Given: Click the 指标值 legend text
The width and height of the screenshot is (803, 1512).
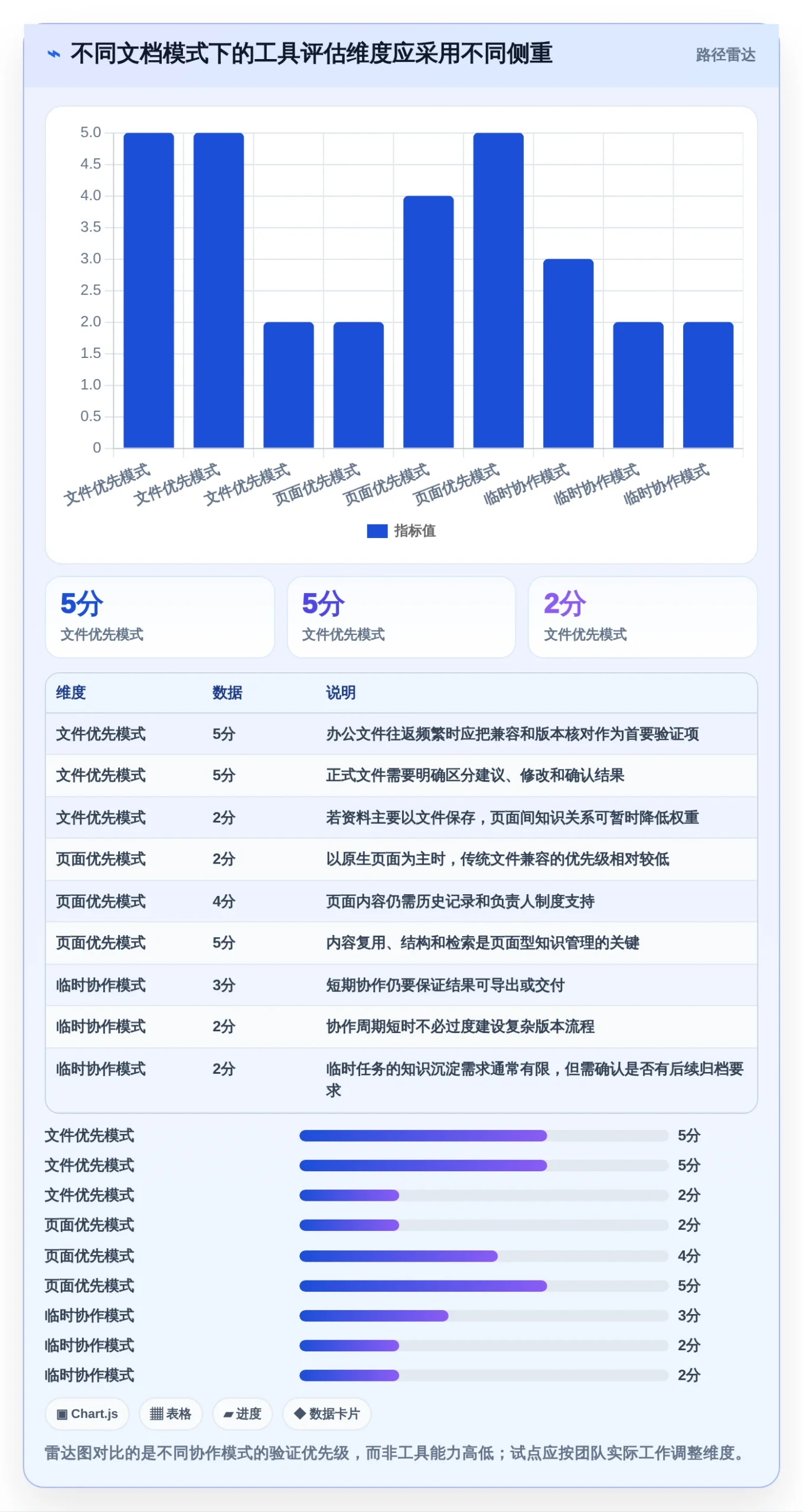Looking at the screenshot, I should (414, 531).
